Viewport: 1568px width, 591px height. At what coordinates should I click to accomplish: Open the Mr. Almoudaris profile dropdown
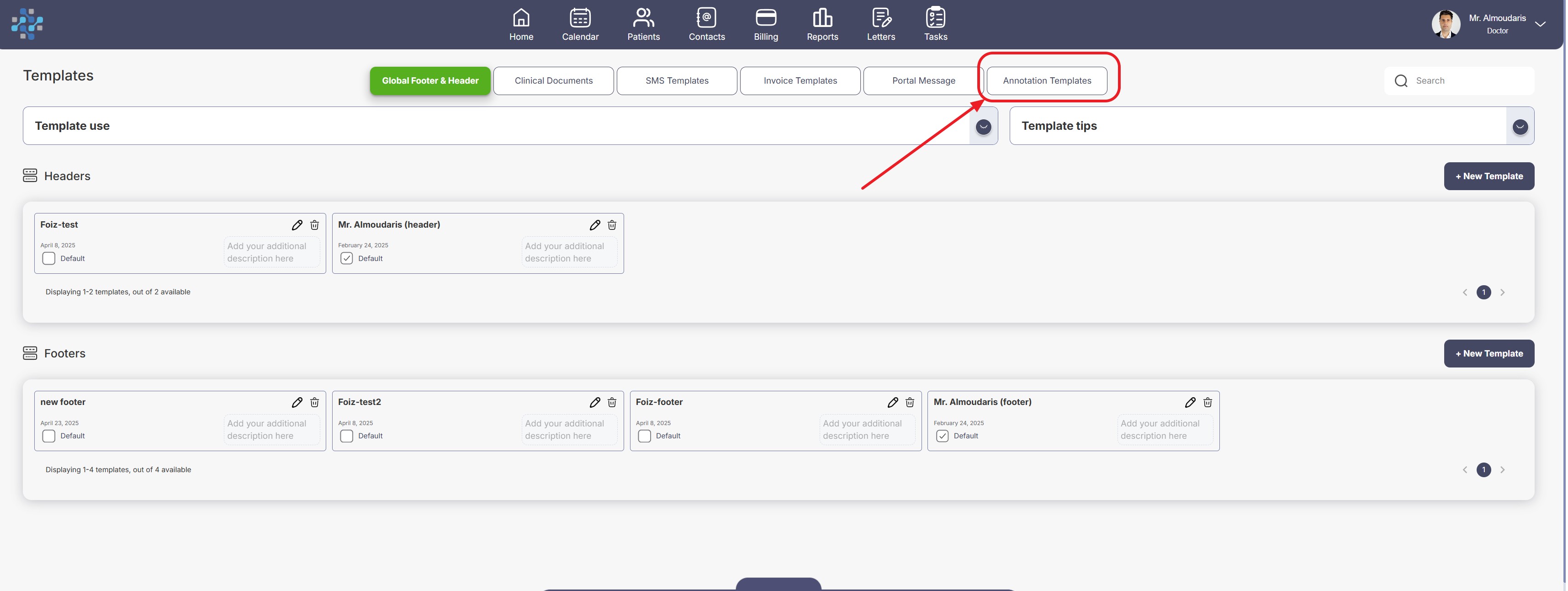coord(1539,24)
